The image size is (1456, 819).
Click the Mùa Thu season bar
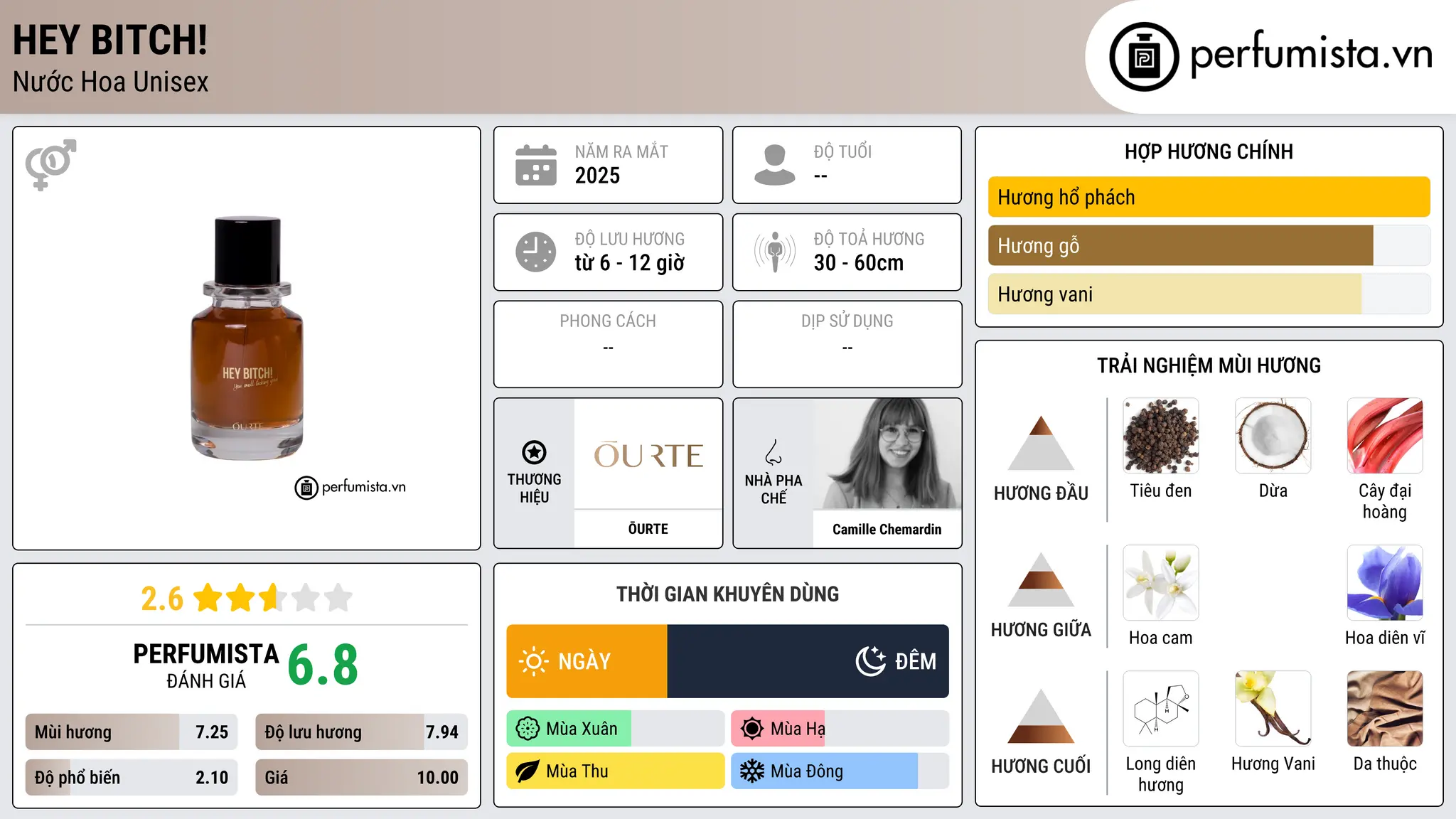pos(616,771)
